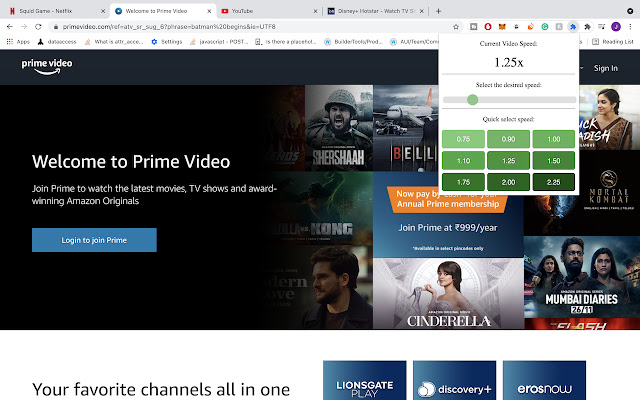Bookmark this page with the star icon
Image resolution: width=640 pixels, height=400 pixels.
456,26
